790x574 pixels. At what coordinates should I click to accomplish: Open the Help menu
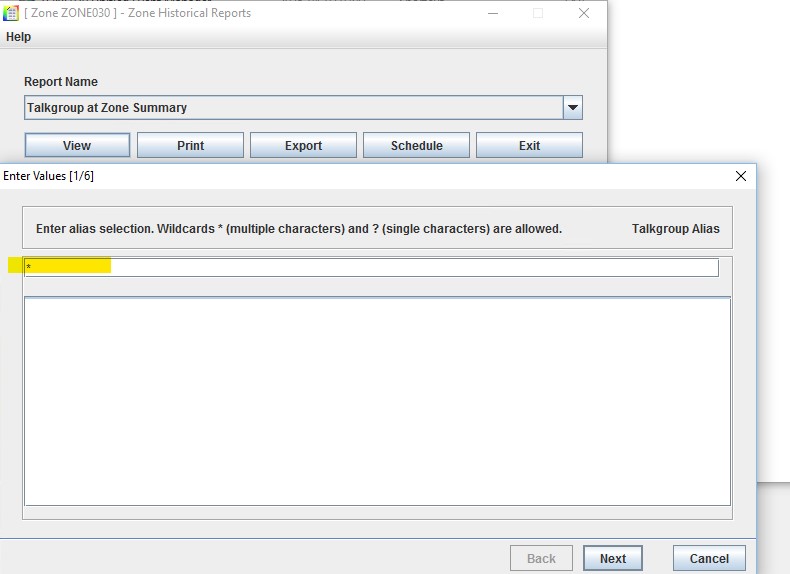[18, 37]
